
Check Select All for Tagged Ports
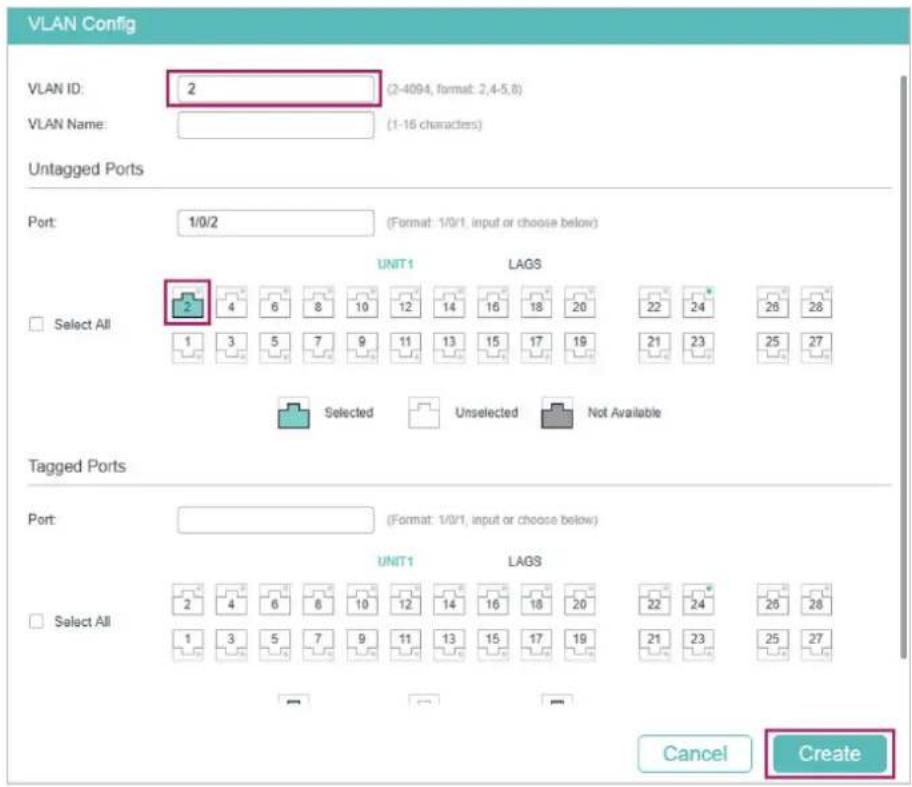click(x=36, y=621)
